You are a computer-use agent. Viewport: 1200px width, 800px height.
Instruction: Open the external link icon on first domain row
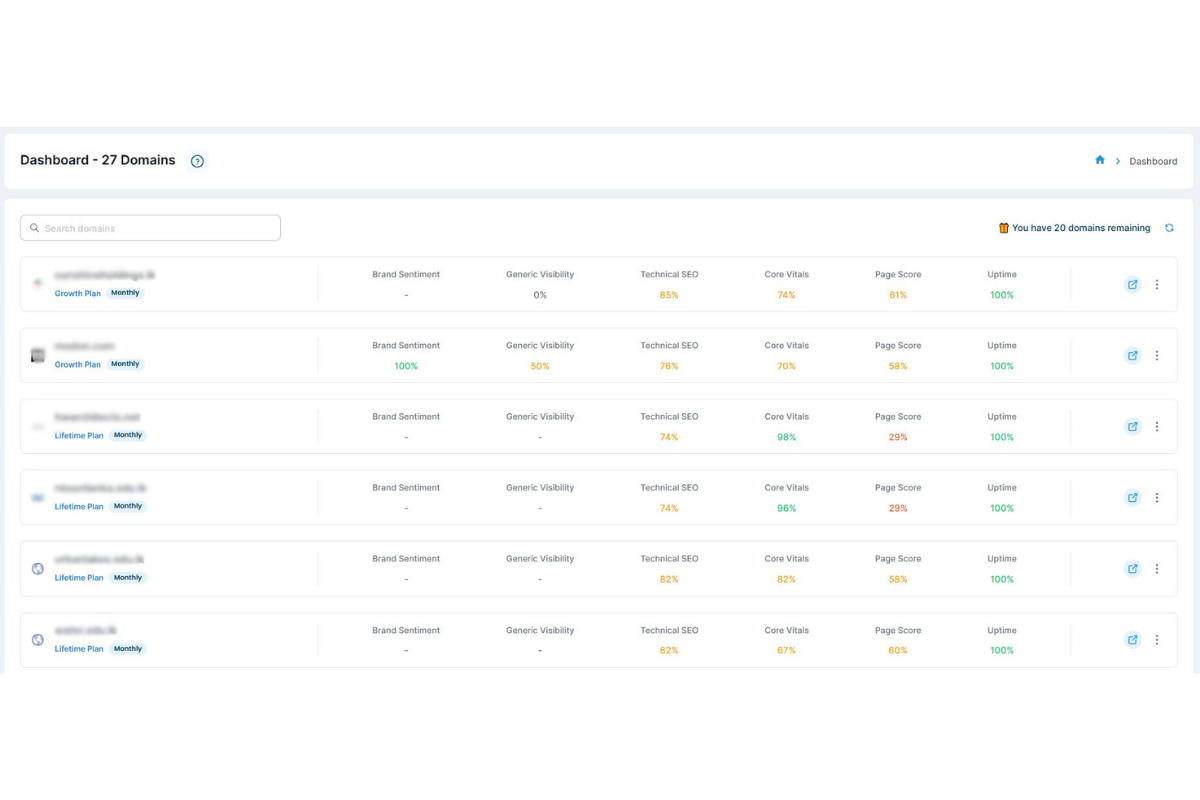click(1132, 284)
